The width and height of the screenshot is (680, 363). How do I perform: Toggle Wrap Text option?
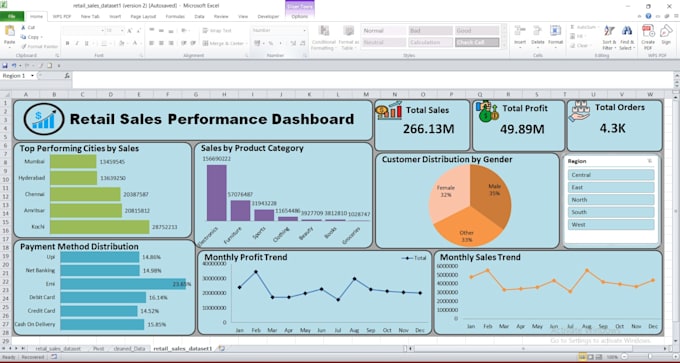tap(217, 31)
